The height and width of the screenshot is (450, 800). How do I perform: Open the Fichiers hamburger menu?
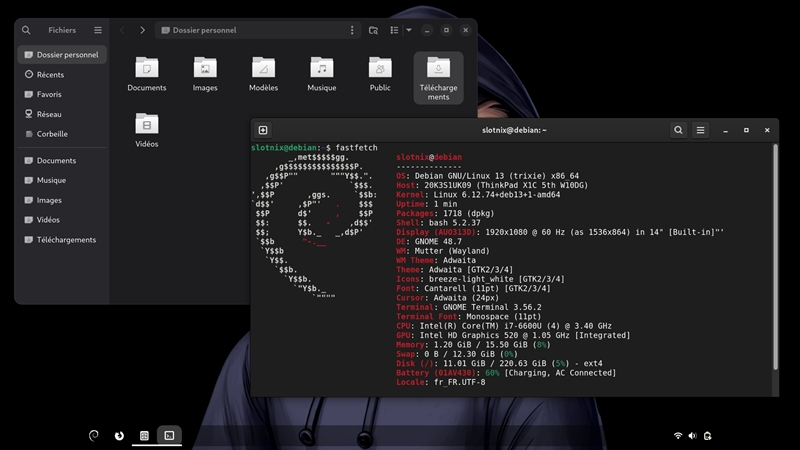98,31
